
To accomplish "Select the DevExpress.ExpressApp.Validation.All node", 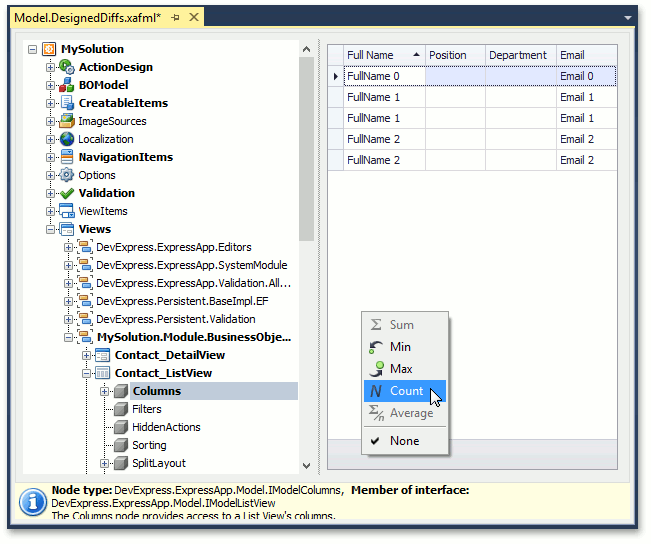I will tap(193, 283).
